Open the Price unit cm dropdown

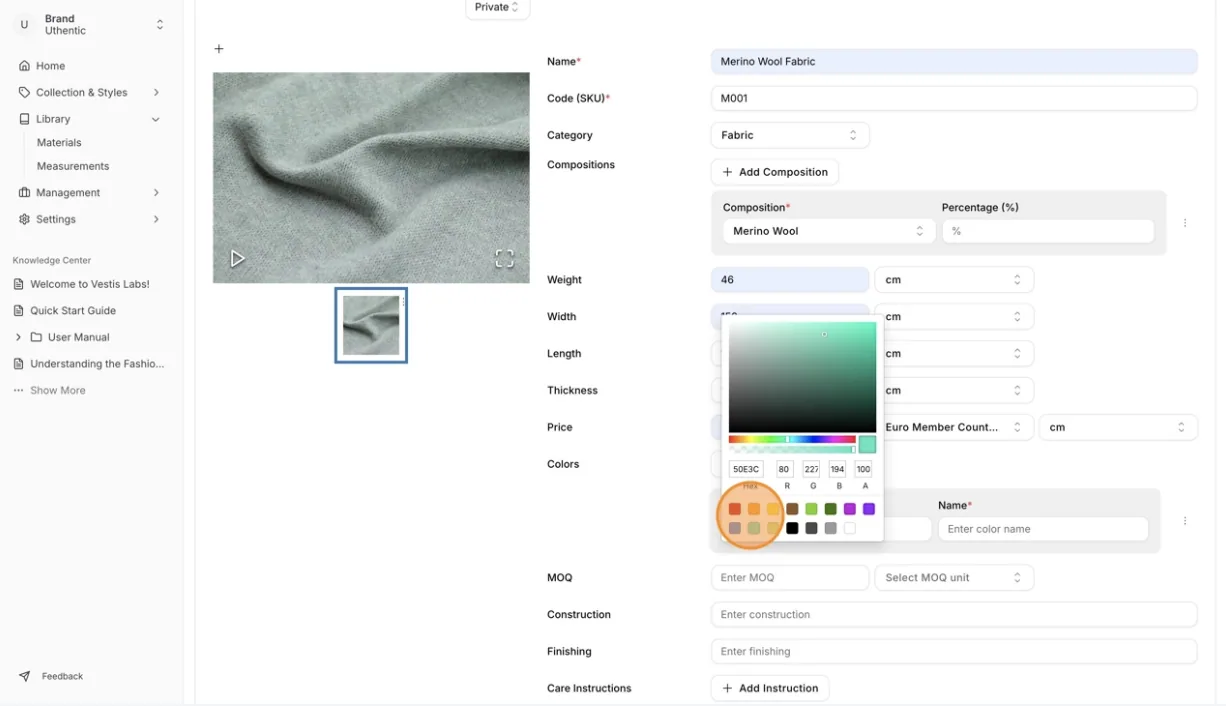1118,427
